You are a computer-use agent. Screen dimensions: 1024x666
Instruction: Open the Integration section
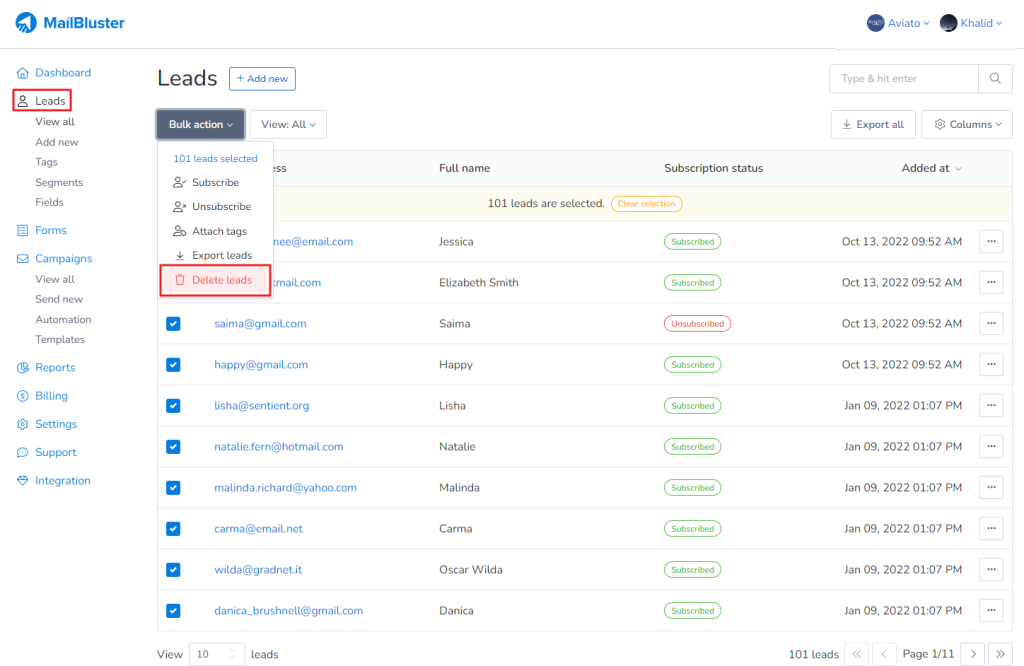click(60, 480)
